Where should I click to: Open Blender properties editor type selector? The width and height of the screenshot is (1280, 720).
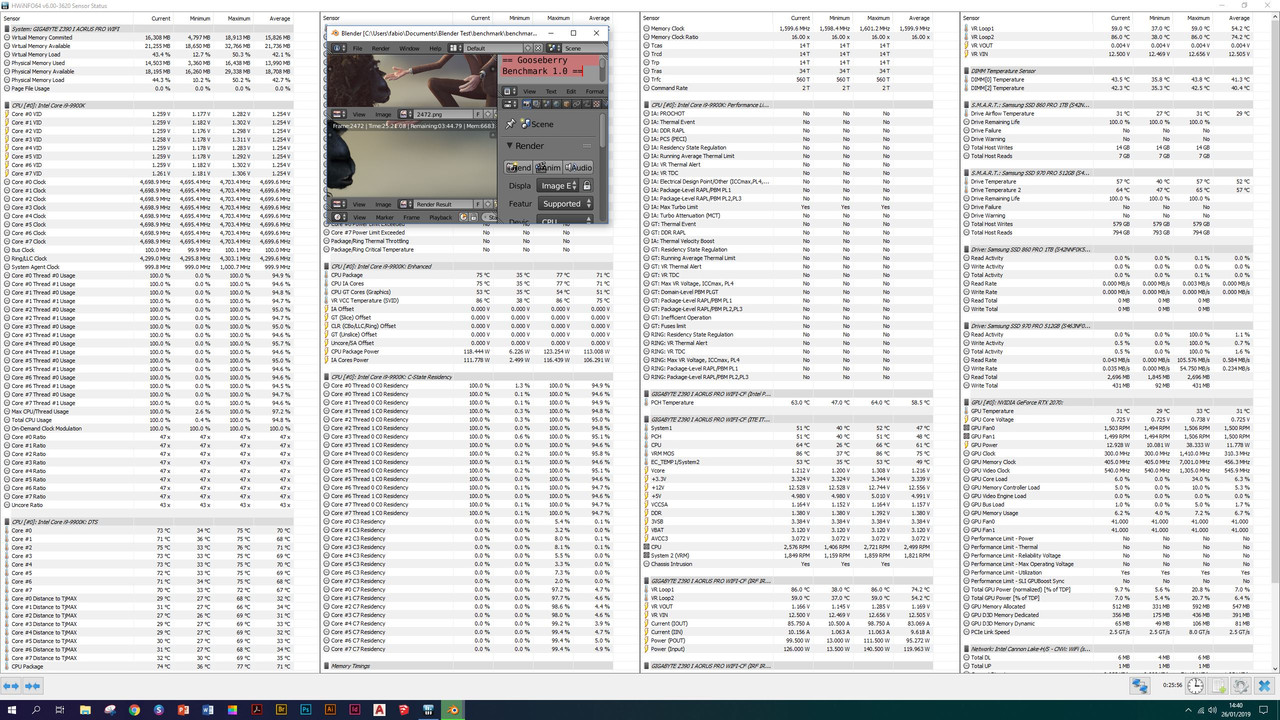510,104
